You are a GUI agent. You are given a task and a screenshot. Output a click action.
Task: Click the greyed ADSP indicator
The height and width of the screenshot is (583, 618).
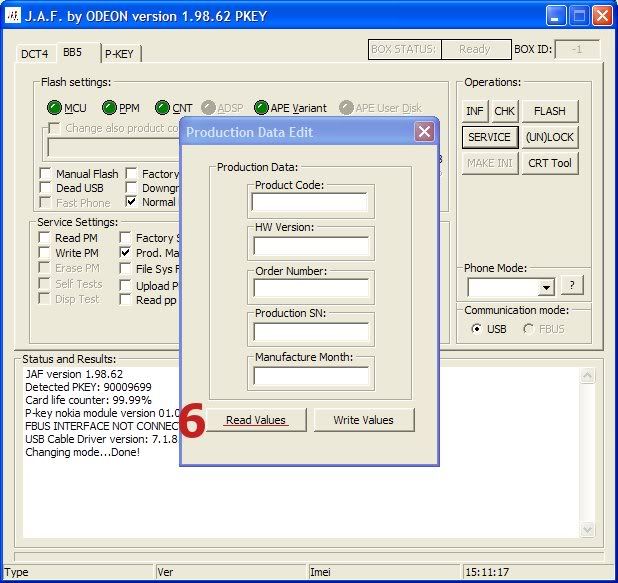(x=208, y=107)
